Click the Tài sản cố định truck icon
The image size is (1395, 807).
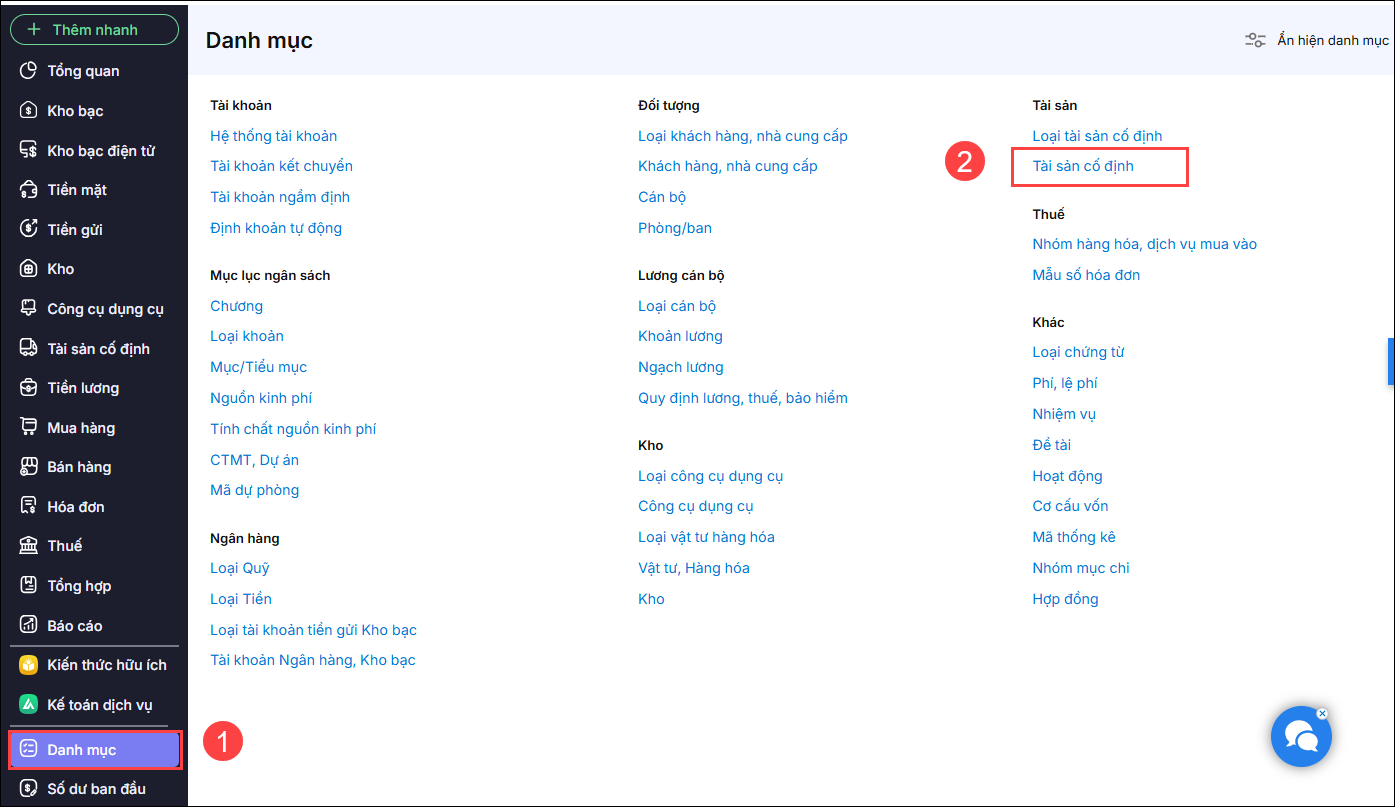tap(28, 348)
